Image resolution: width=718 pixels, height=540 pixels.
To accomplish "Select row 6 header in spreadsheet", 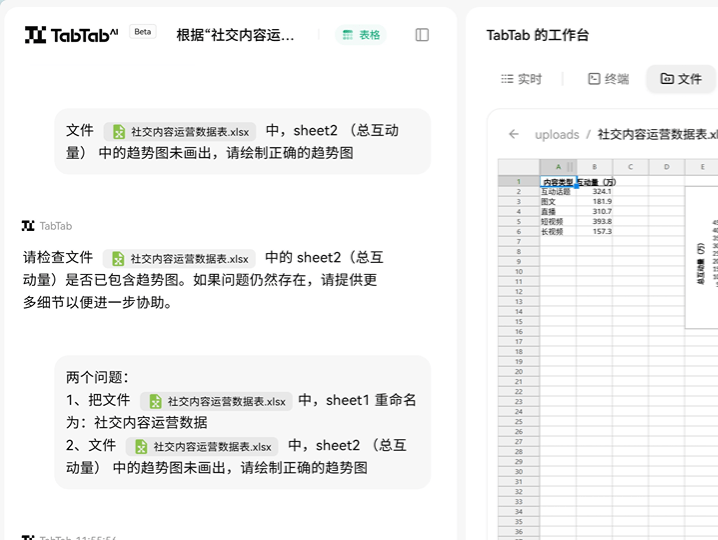I will coord(518,231).
